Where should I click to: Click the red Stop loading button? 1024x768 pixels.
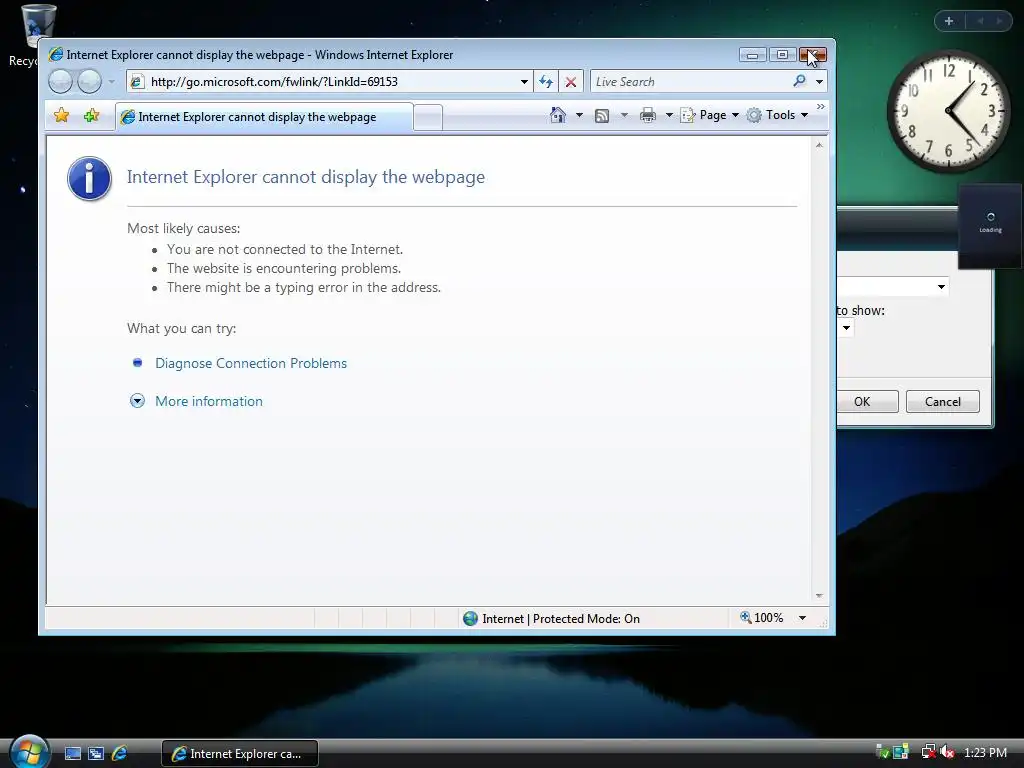571,82
